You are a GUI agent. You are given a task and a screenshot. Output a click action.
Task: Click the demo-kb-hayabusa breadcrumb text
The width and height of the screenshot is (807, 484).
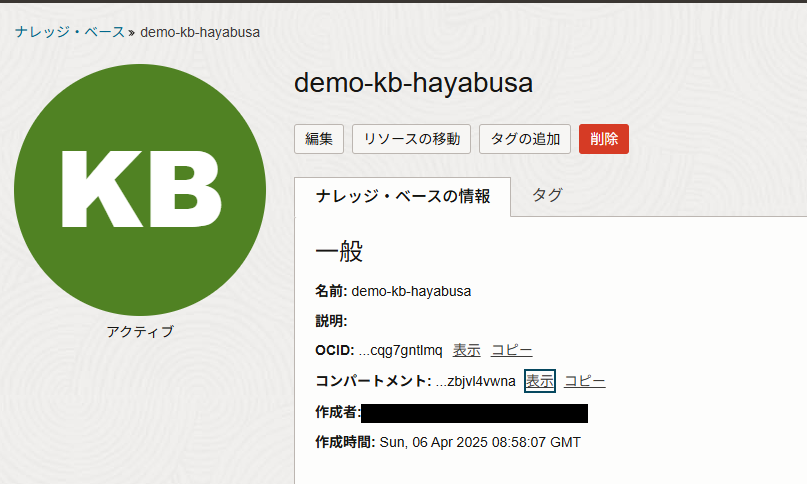(x=200, y=32)
